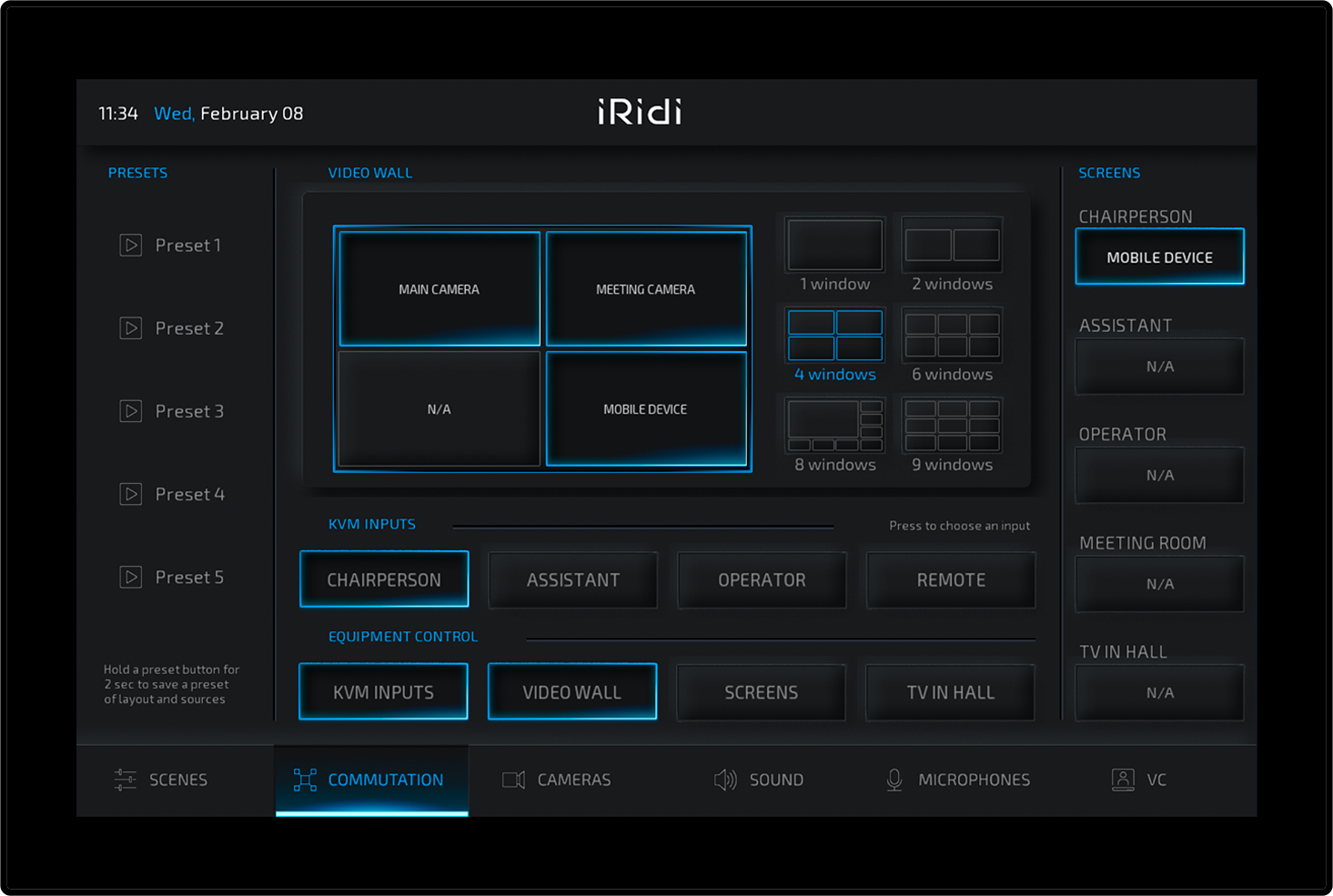Enable the SCREENS equipment control
Viewport: 1333px width, 896px height.
761,692
